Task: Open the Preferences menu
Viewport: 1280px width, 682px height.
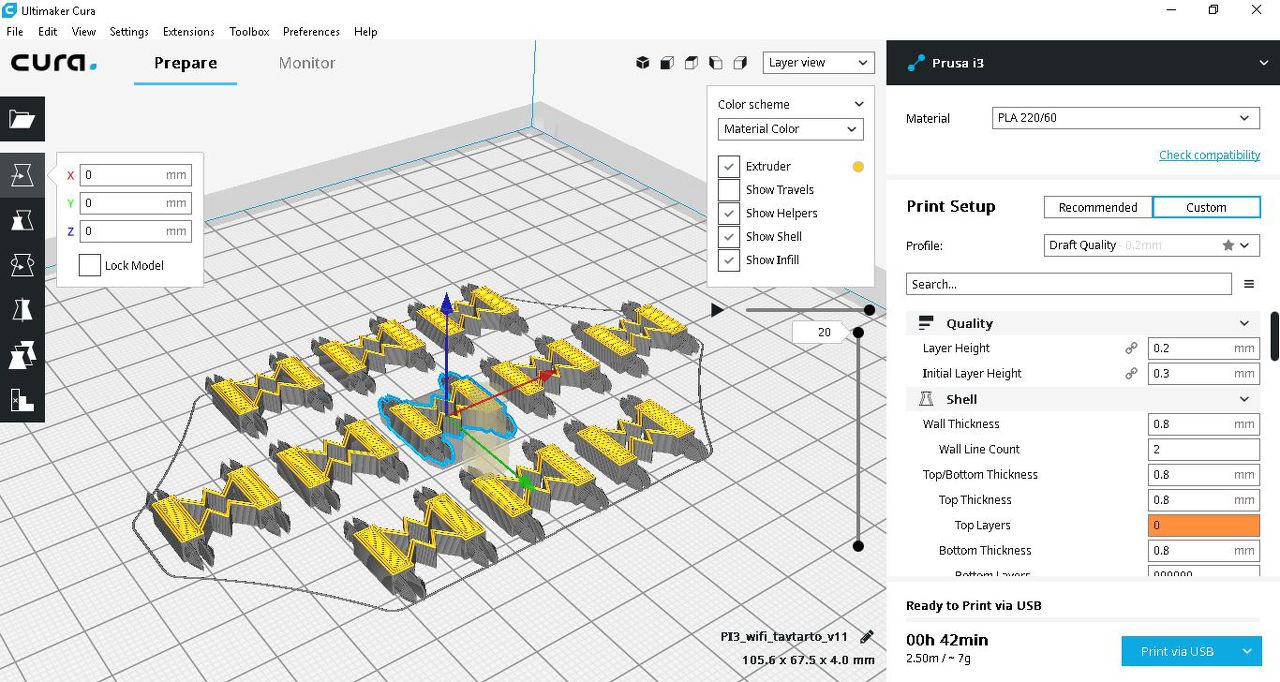Action: coord(312,32)
